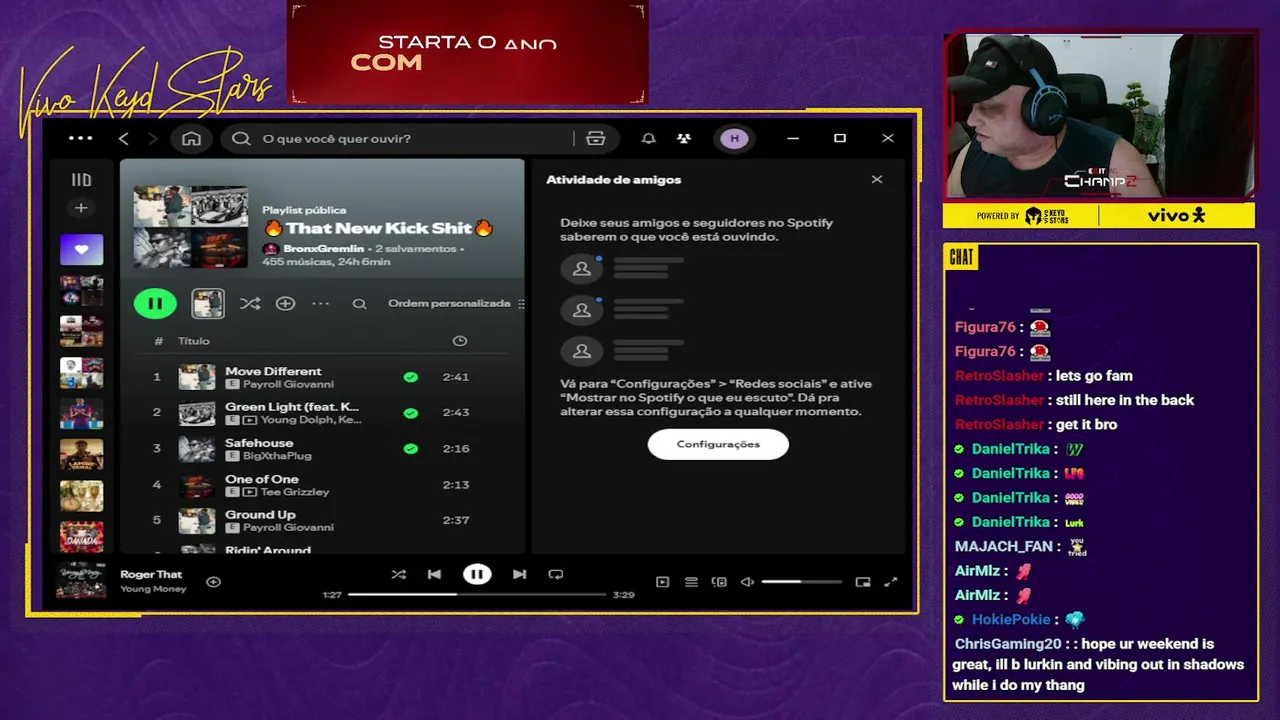Toggle repeat mode
1280x720 pixels.
point(556,574)
